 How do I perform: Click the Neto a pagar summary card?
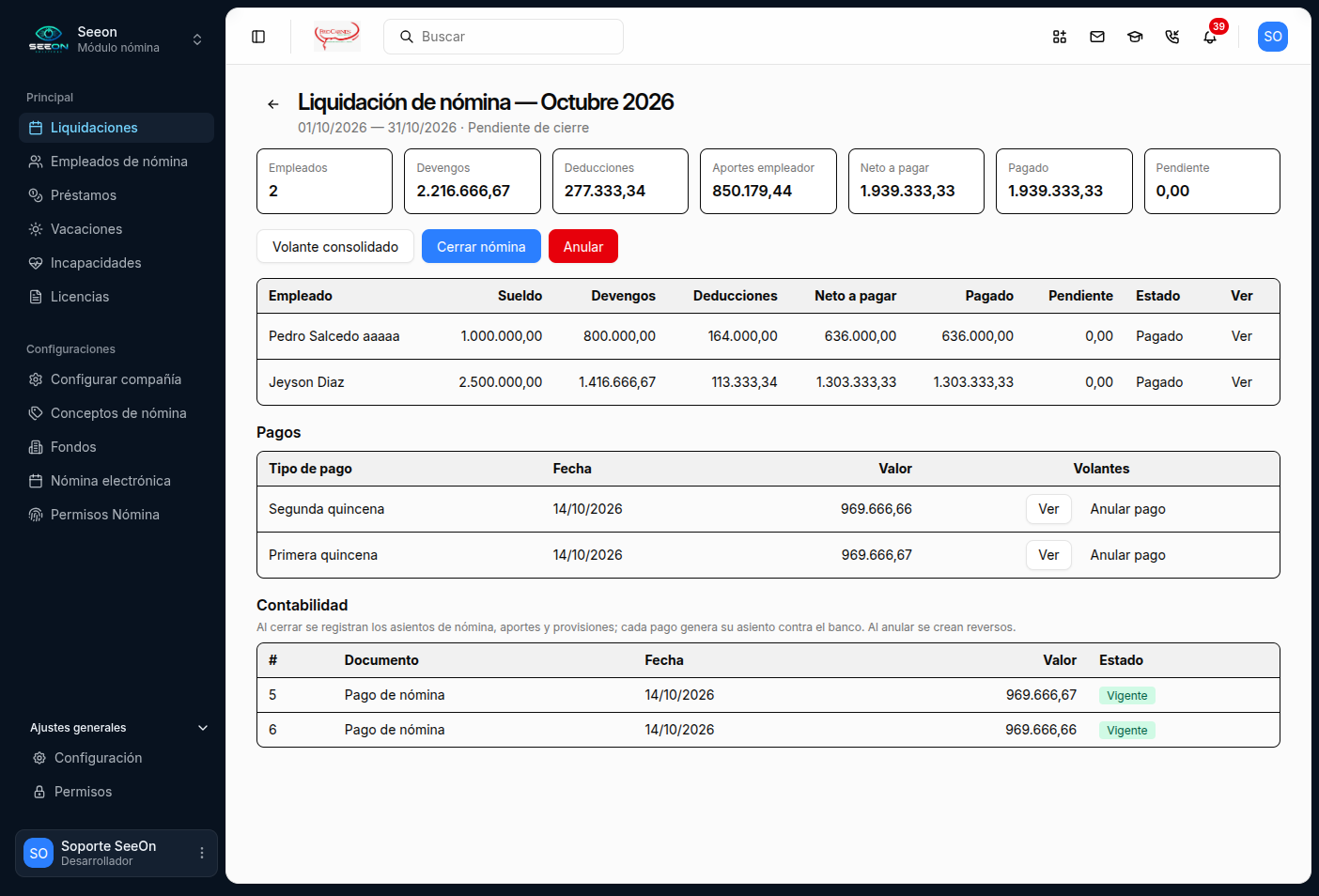click(x=916, y=181)
